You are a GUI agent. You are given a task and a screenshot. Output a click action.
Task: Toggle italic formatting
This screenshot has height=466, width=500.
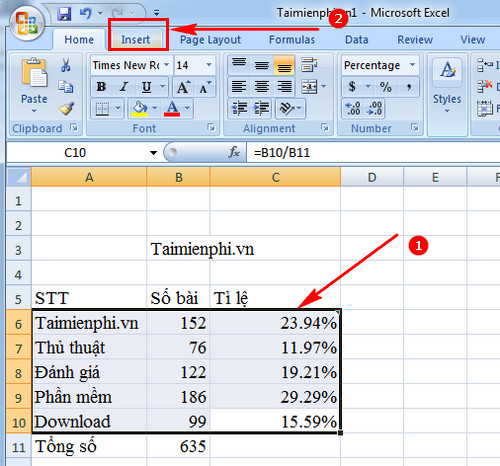click(124, 87)
